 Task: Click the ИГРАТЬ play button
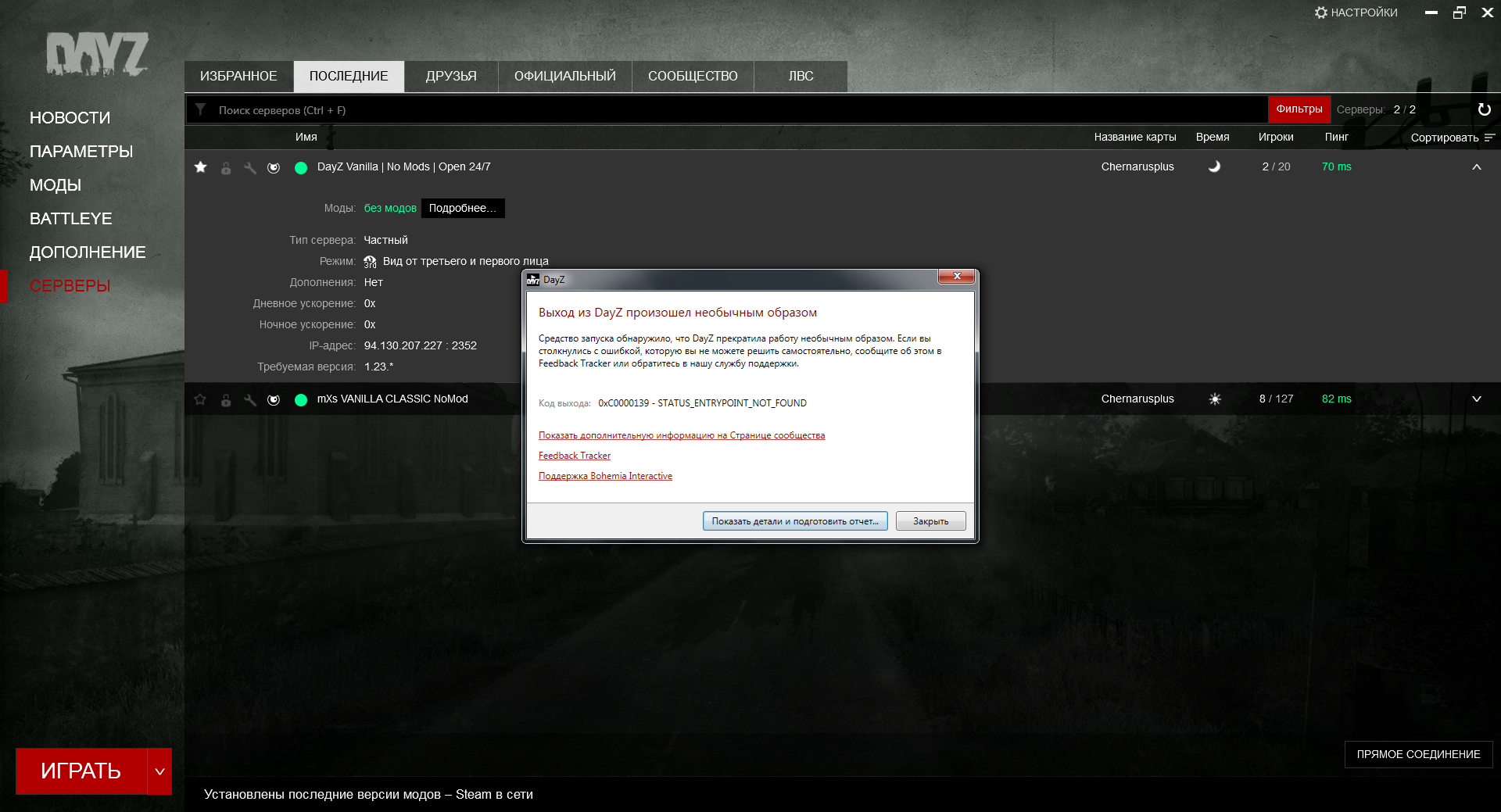point(81,771)
